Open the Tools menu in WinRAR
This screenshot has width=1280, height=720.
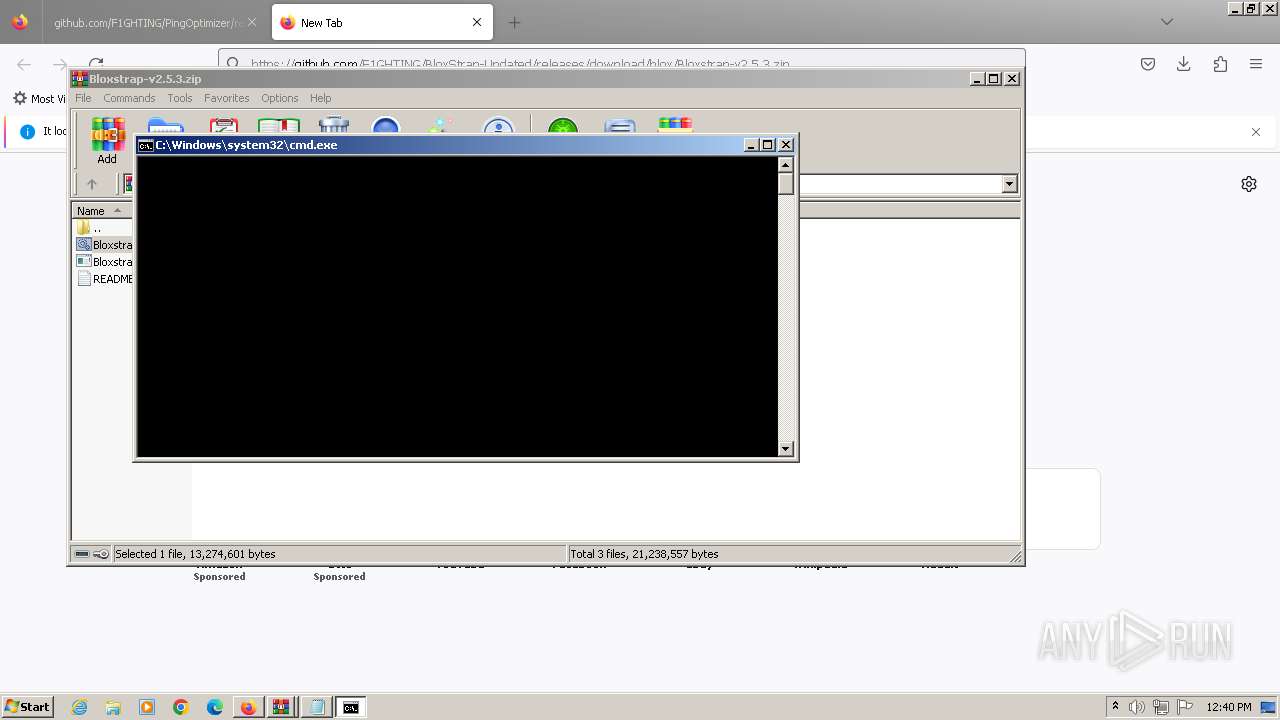tap(180, 98)
